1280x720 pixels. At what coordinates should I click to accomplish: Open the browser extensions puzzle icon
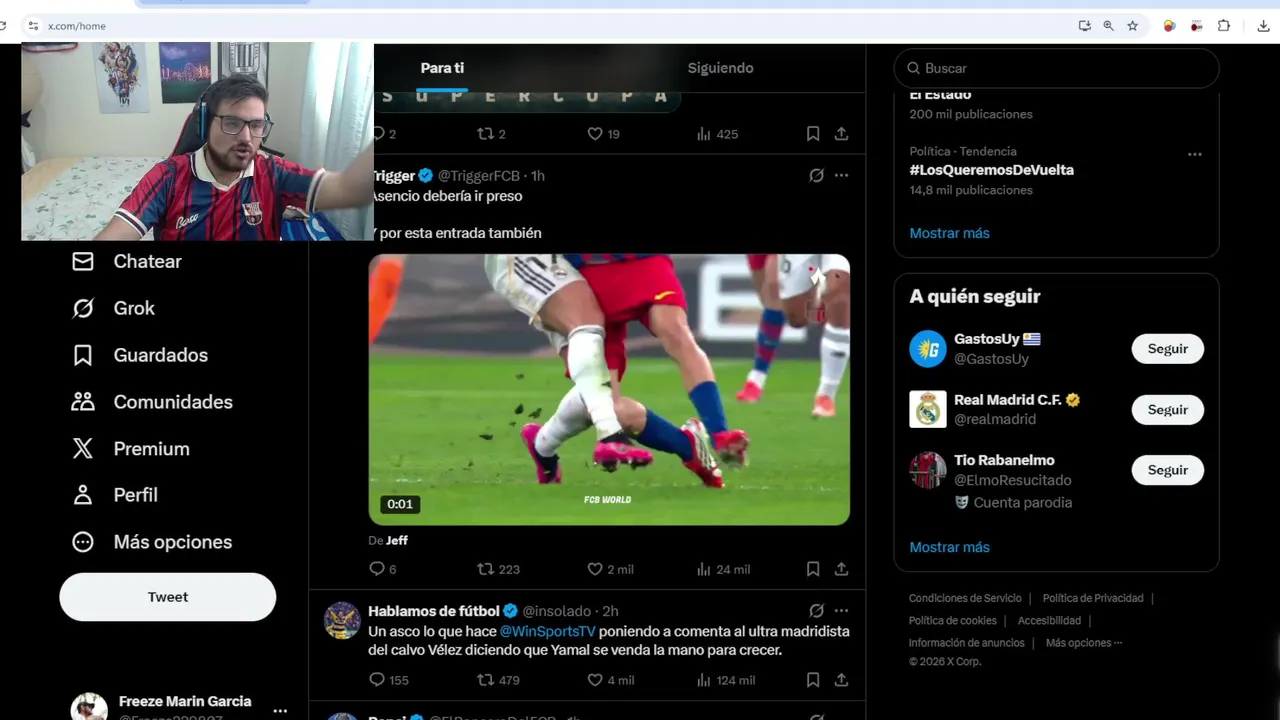pyautogui.click(x=1223, y=26)
